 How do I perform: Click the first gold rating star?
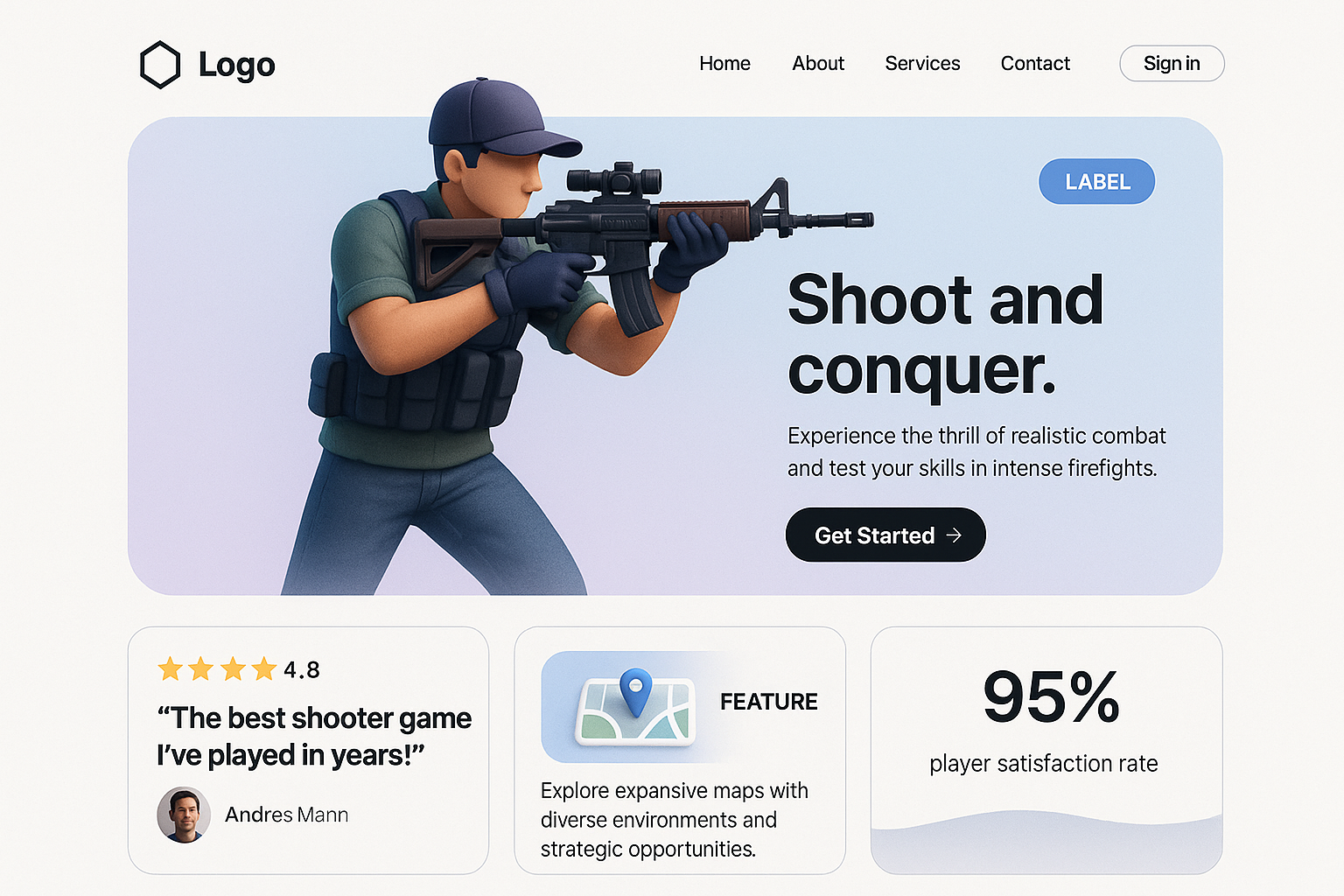pyautogui.click(x=170, y=669)
